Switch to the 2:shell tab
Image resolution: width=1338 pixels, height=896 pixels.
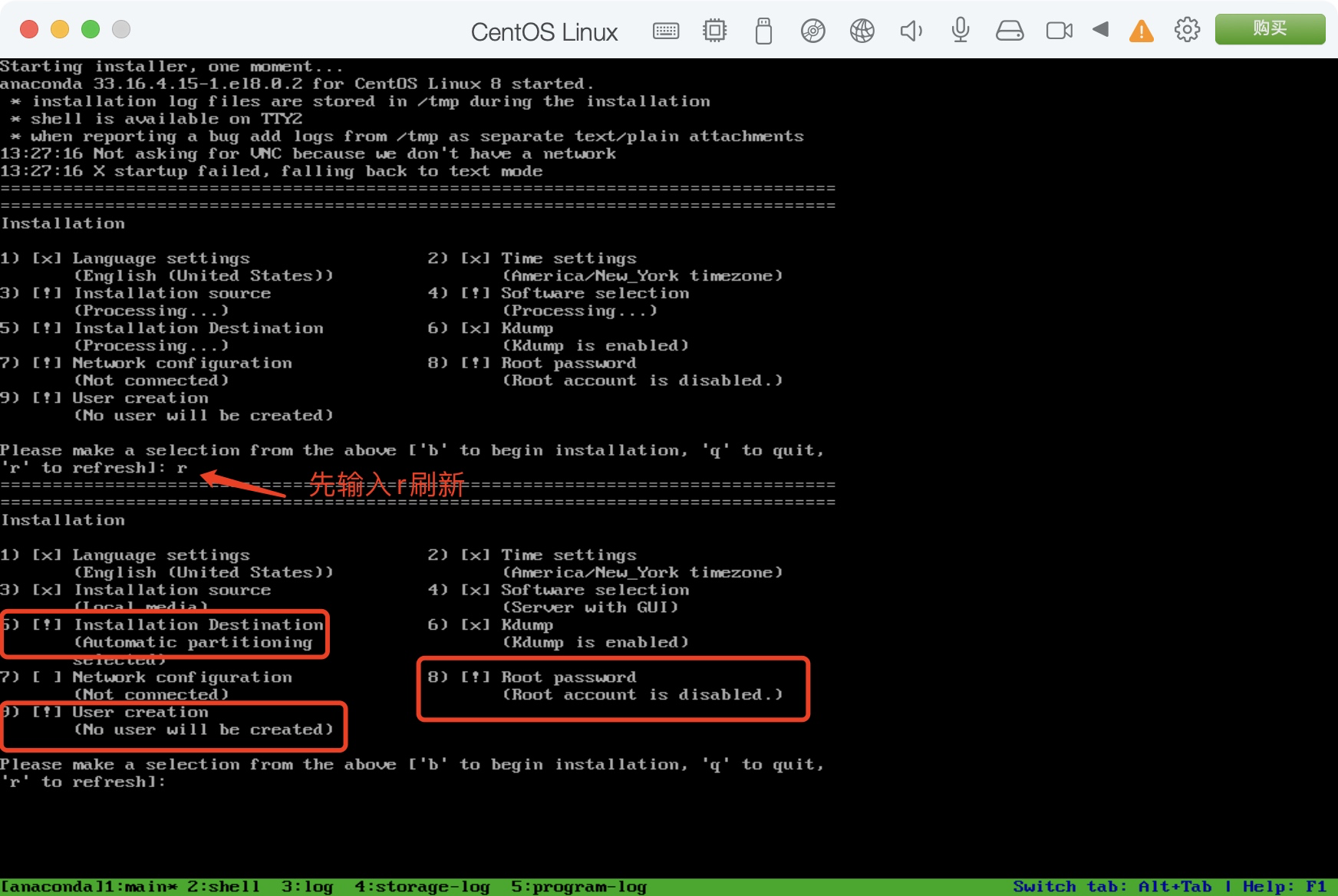223,887
